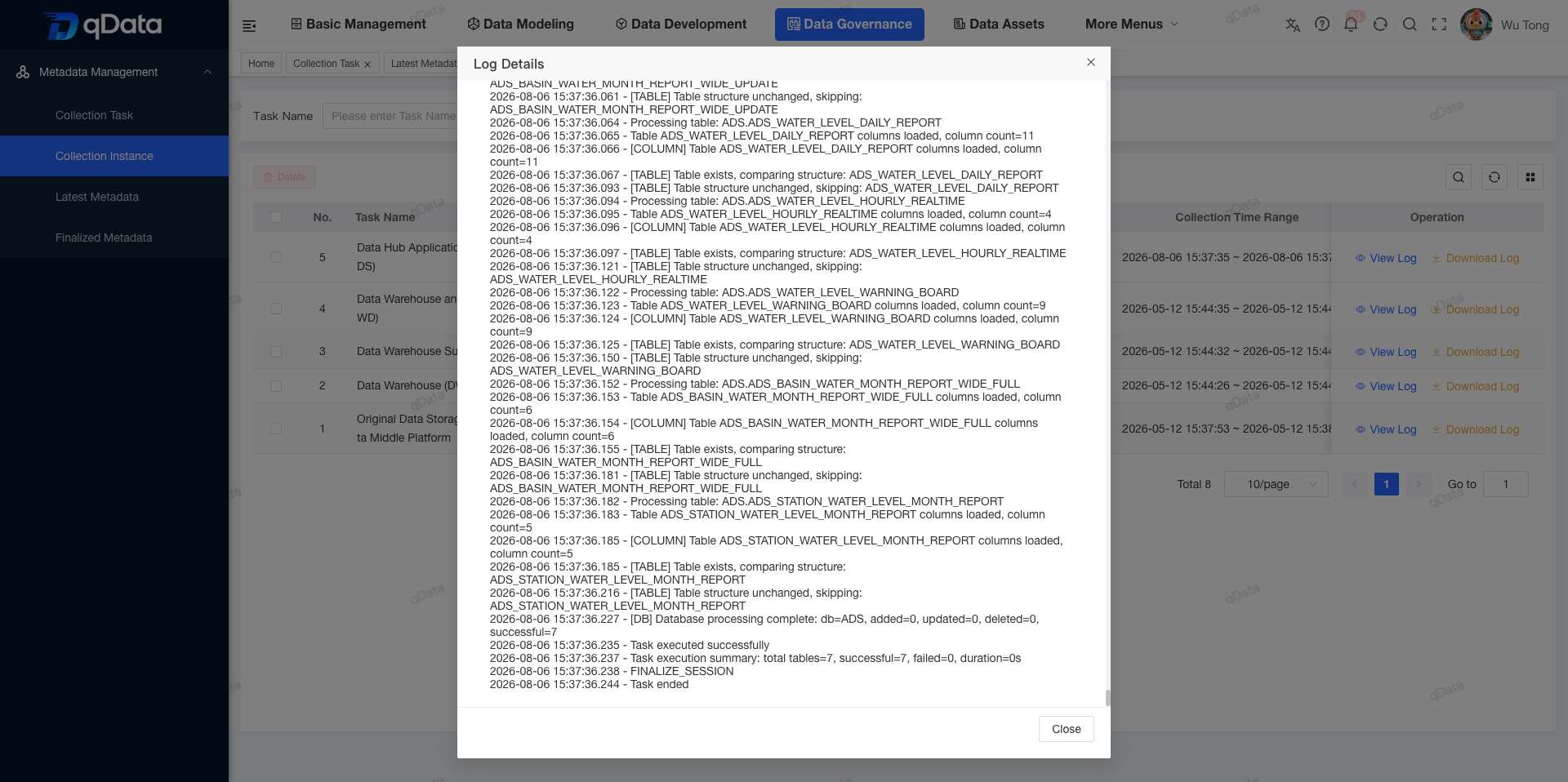Select page 1 in pagination
Image resolution: width=1568 pixels, height=782 pixels.
click(x=1386, y=484)
